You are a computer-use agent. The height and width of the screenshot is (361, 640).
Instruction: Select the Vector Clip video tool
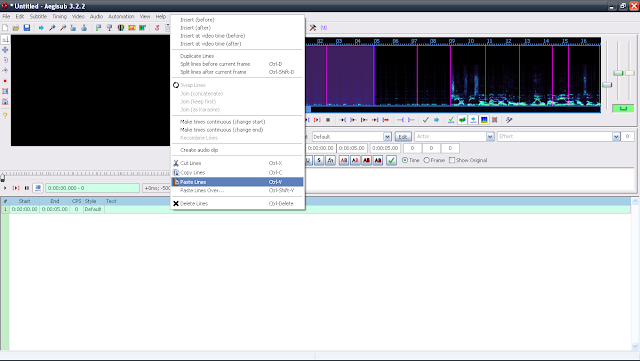point(5,101)
